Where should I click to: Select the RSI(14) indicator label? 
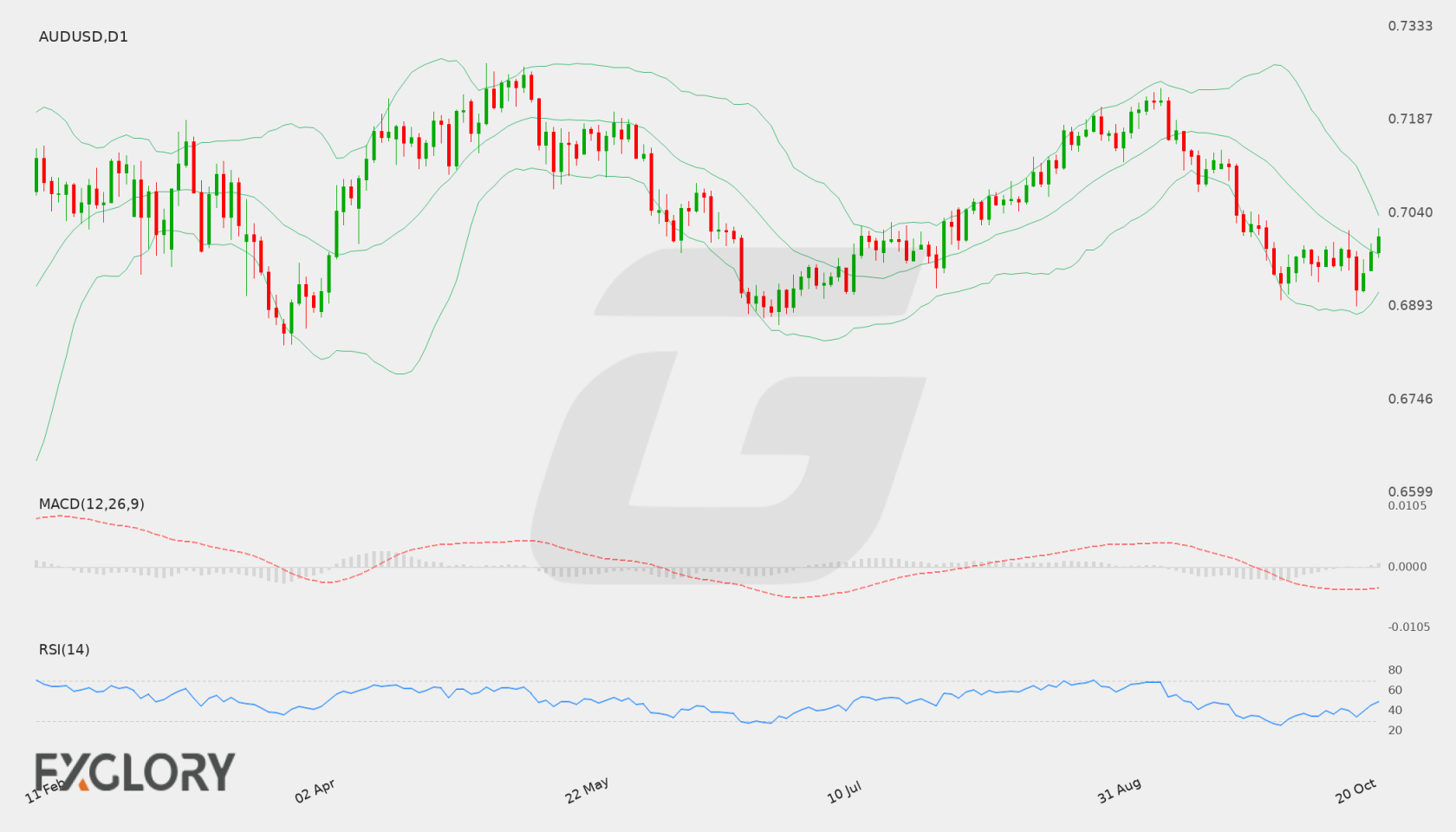point(64,649)
